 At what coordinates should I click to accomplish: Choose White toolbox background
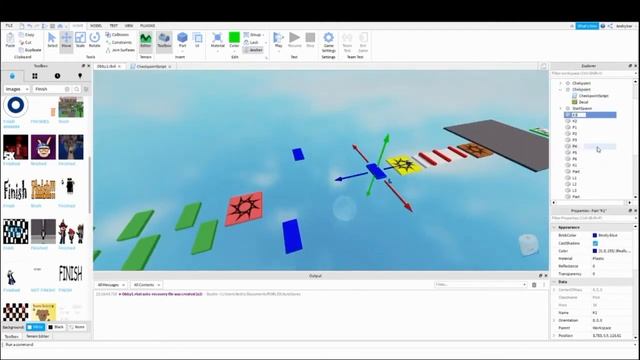click(x=36, y=327)
